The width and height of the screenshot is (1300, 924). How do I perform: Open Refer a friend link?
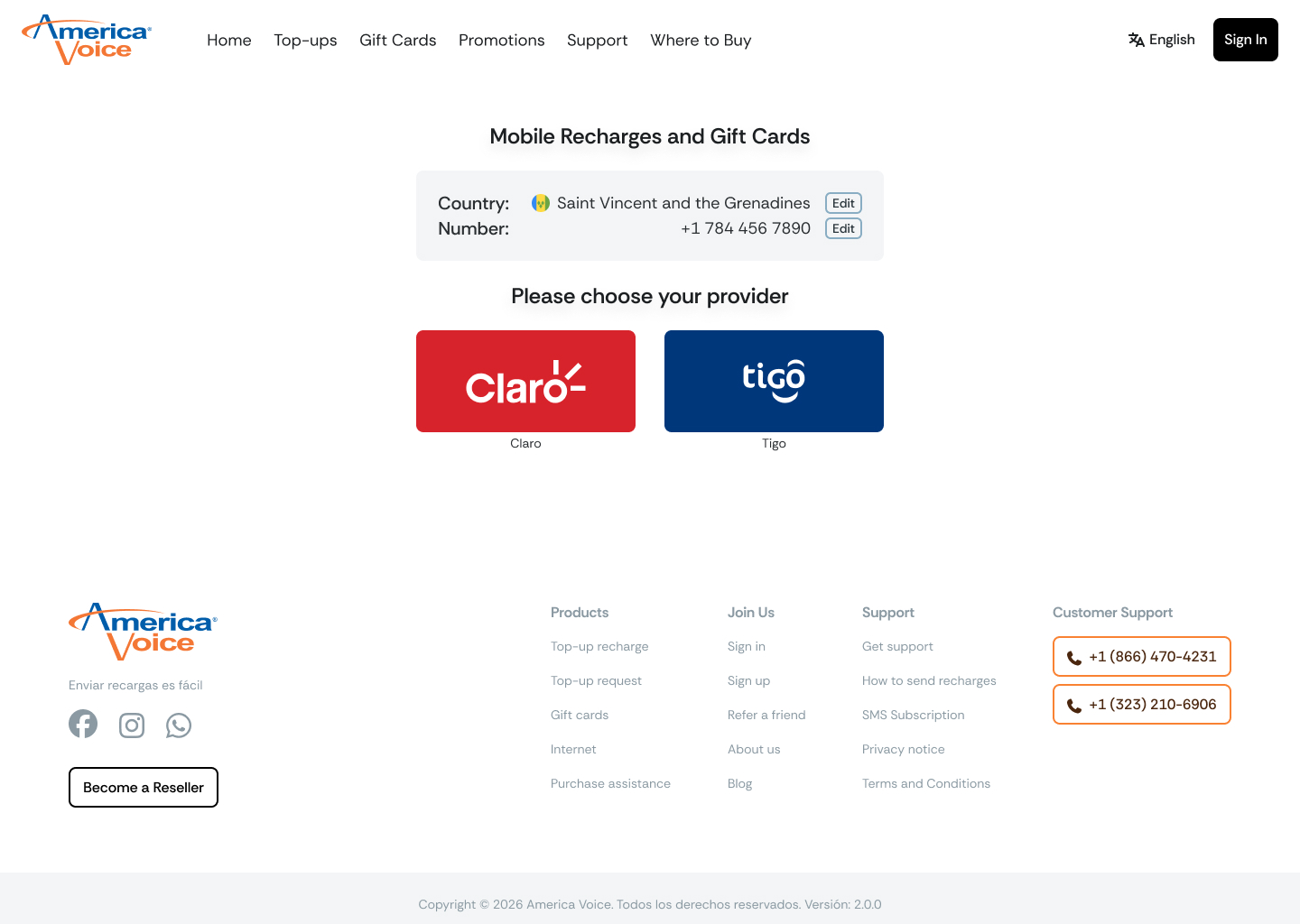click(x=766, y=715)
